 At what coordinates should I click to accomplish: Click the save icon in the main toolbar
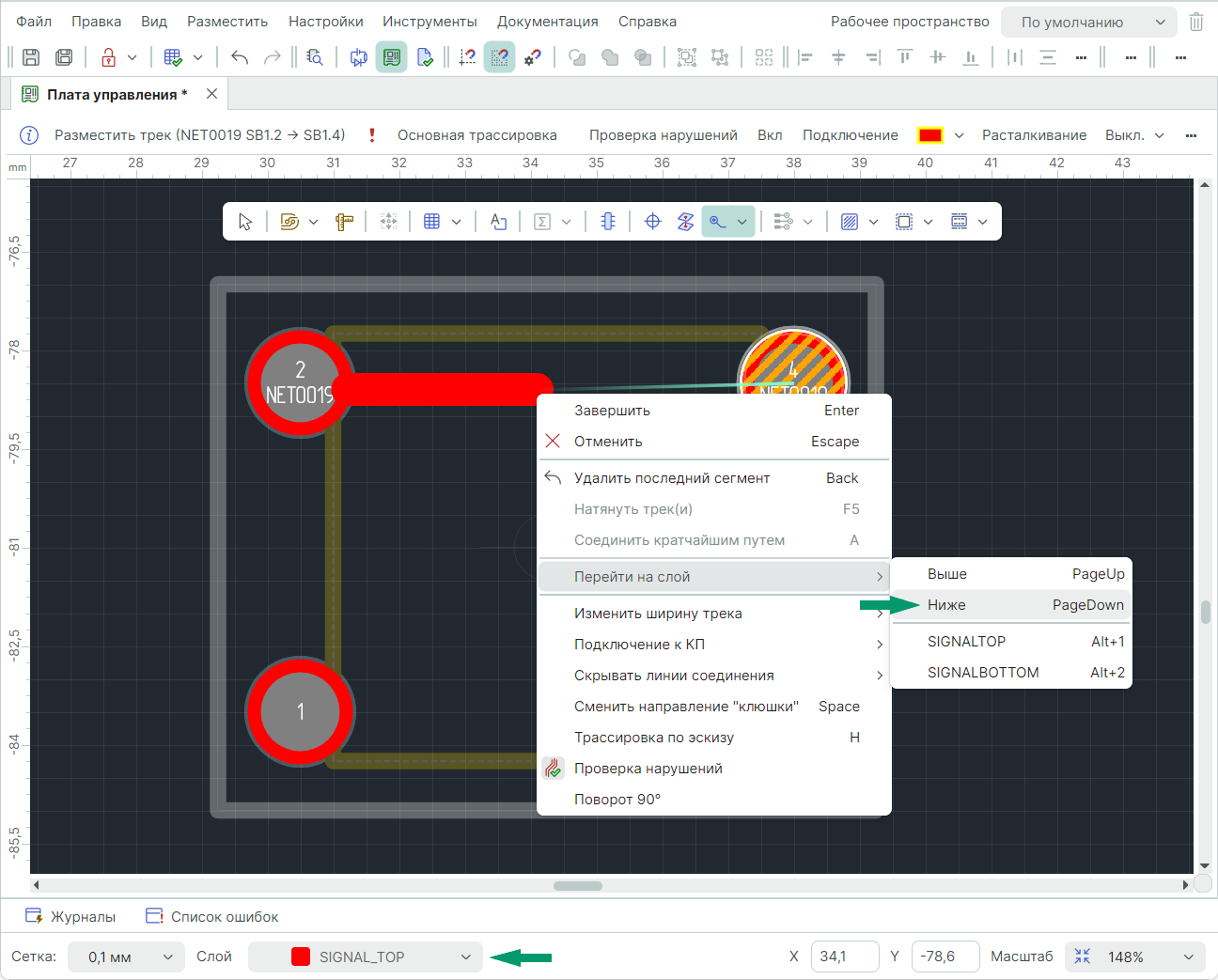(31, 57)
